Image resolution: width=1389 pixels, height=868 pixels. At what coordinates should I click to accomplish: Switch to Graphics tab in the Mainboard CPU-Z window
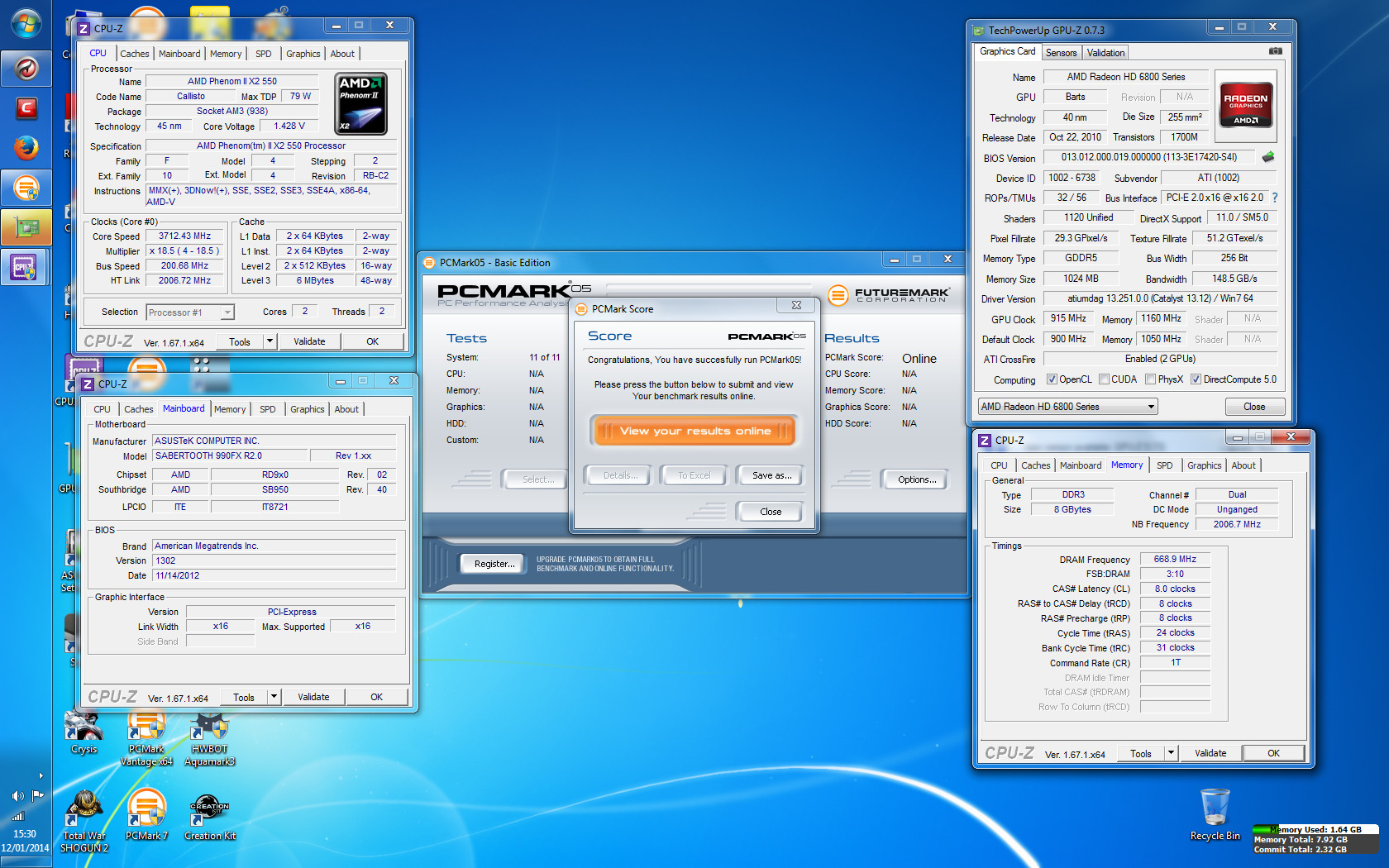307,409
